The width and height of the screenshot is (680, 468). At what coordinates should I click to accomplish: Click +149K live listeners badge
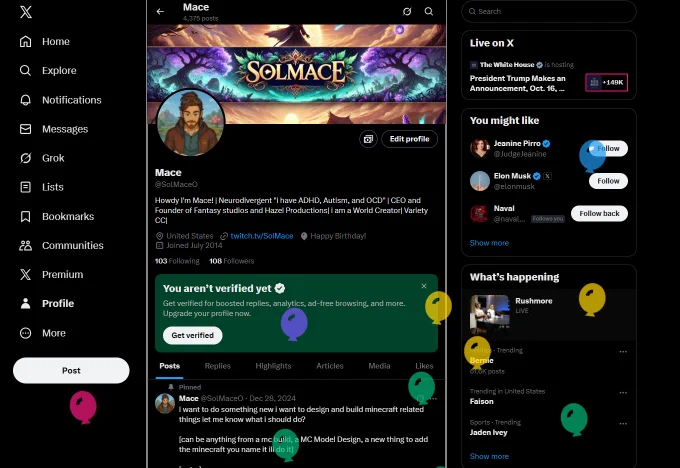(606, 82)
